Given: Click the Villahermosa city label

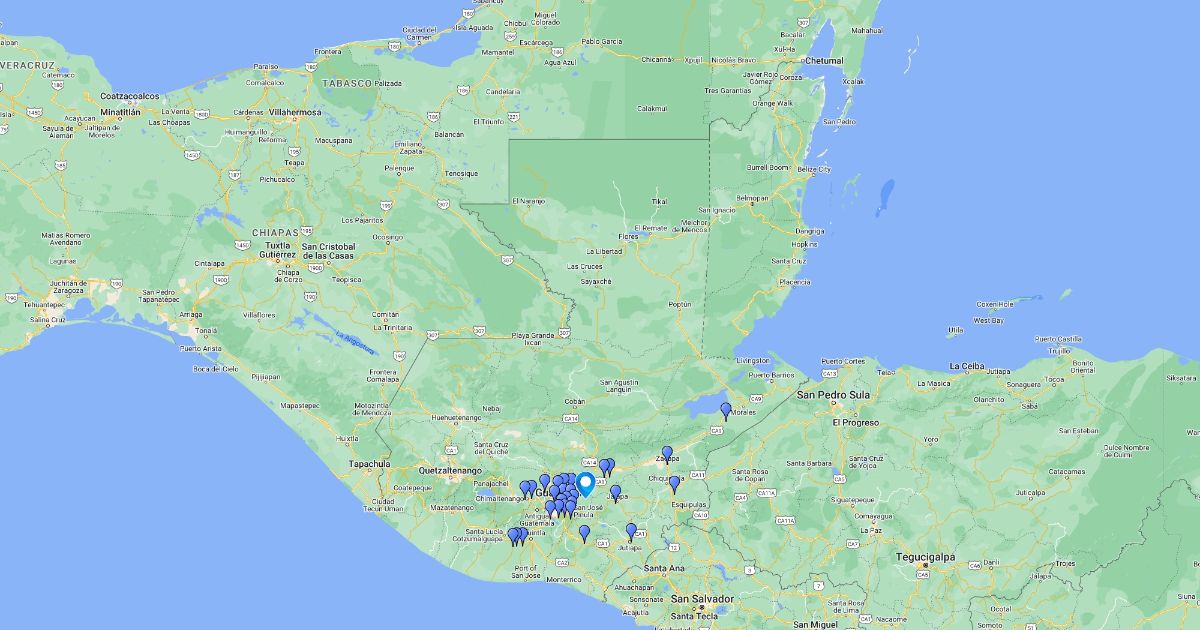Looking at the screenshot, I should click(296, 113).
